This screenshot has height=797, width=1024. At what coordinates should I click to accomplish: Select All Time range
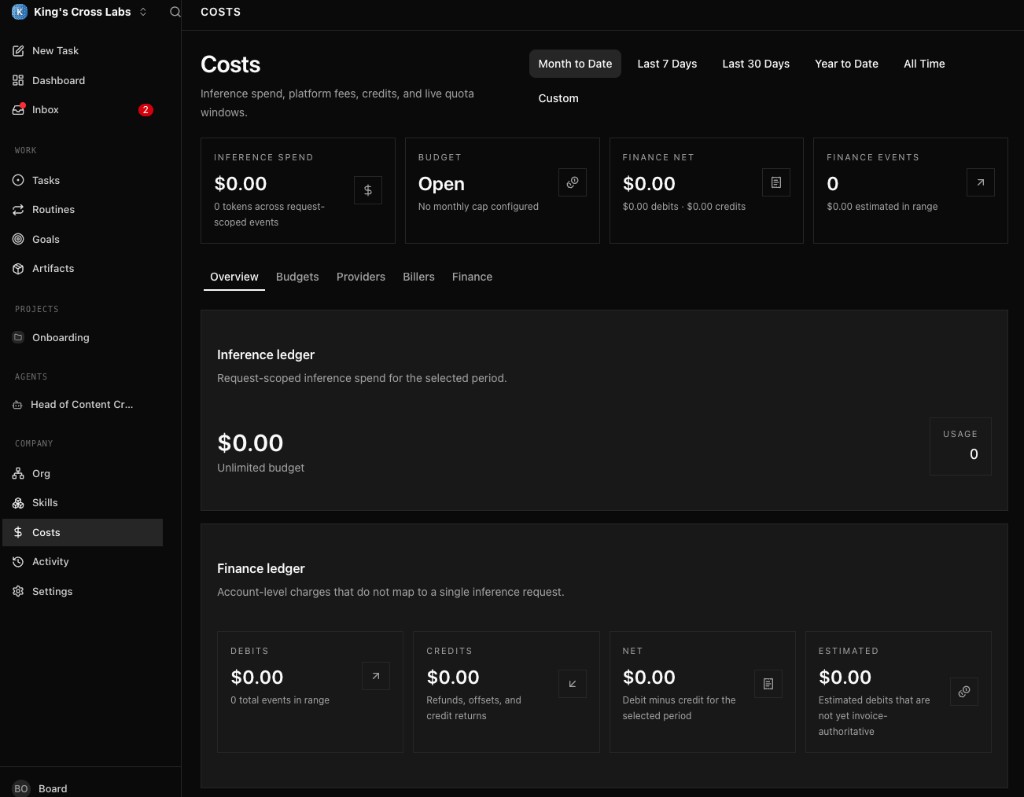[924, 64]
